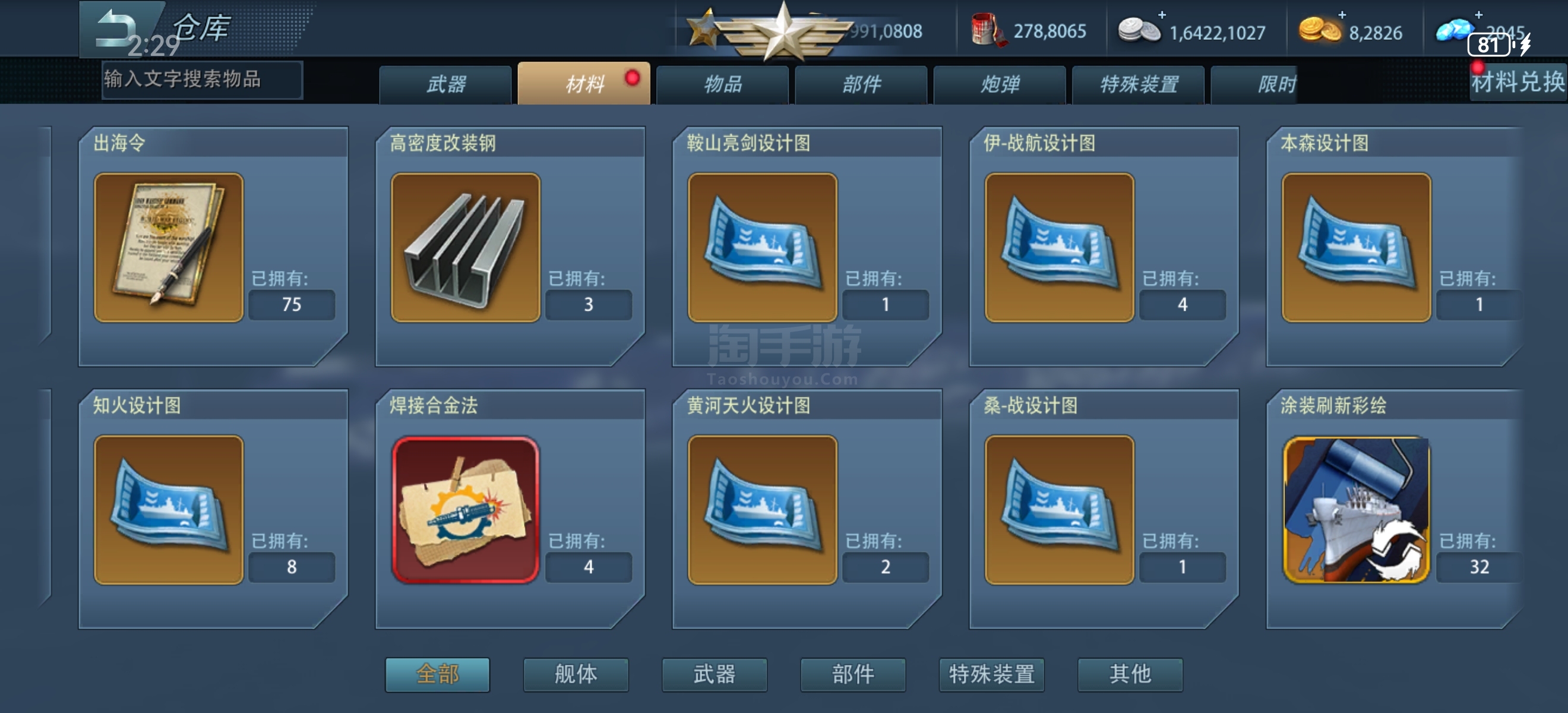The image size is (1568, 713).
Task: Click the gold coins currency icon
Action: tap(1319, 30)
